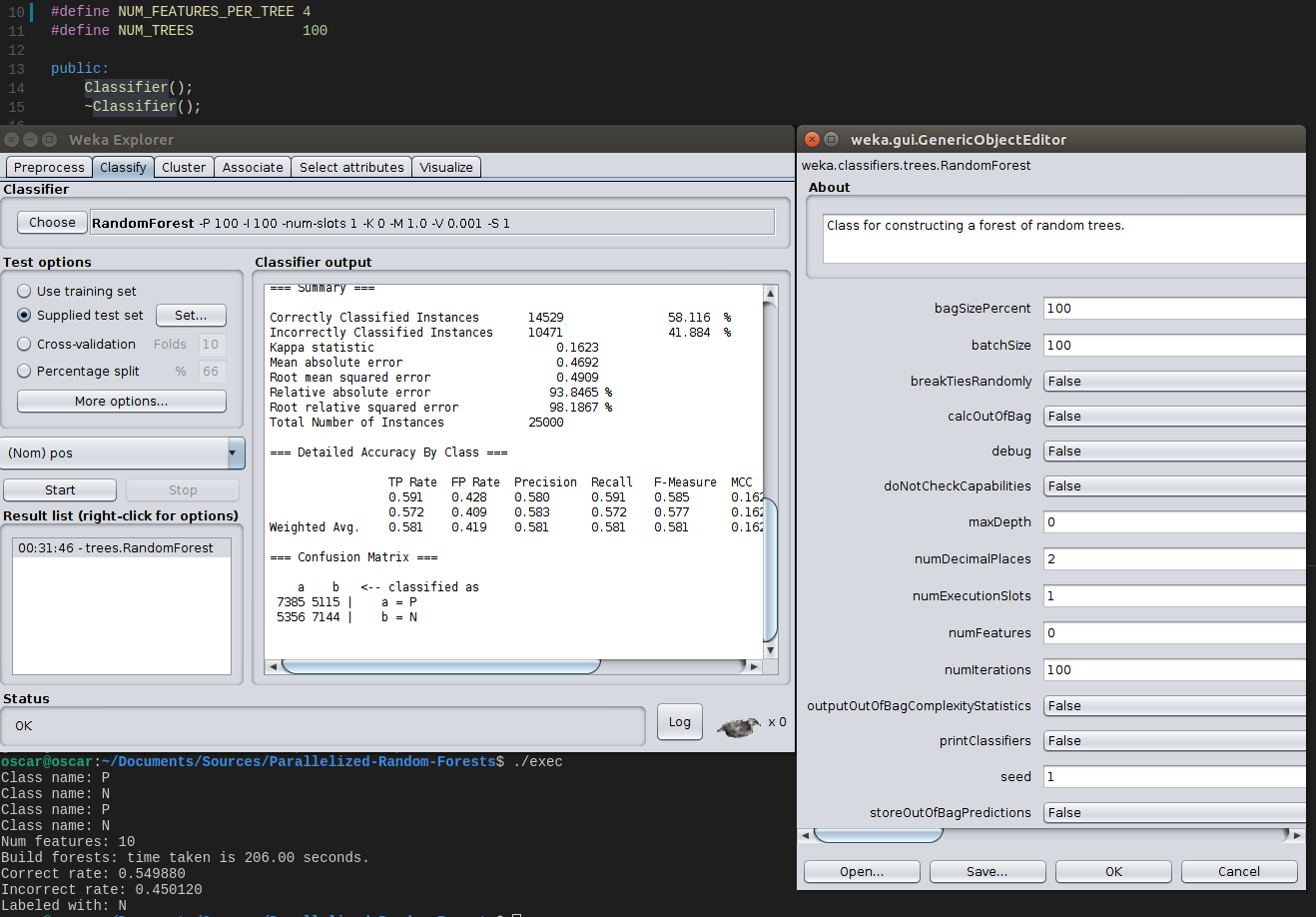Switch to the Visualize tab
The width and height of the screenshot is (1316, 917).
[x=446, y=168]
